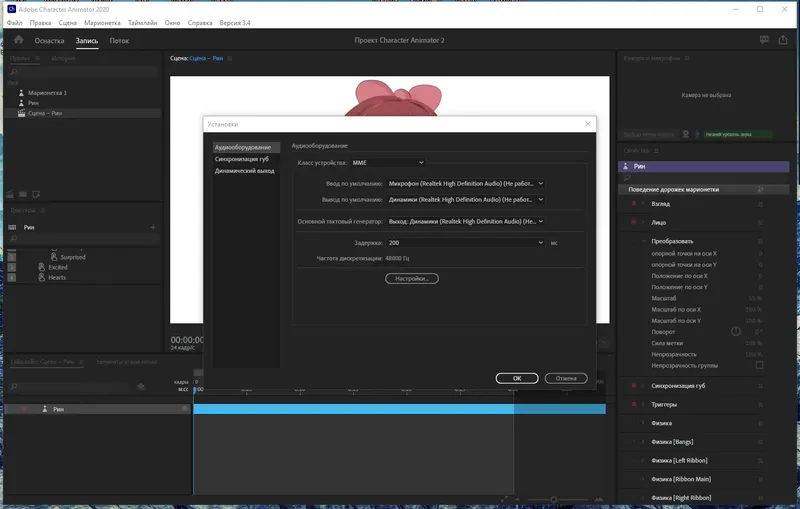The width and height of the screenshot is (800, 509).
Task: Select the Марионетка 1 puppet icon
Action: tap(21, 93)
